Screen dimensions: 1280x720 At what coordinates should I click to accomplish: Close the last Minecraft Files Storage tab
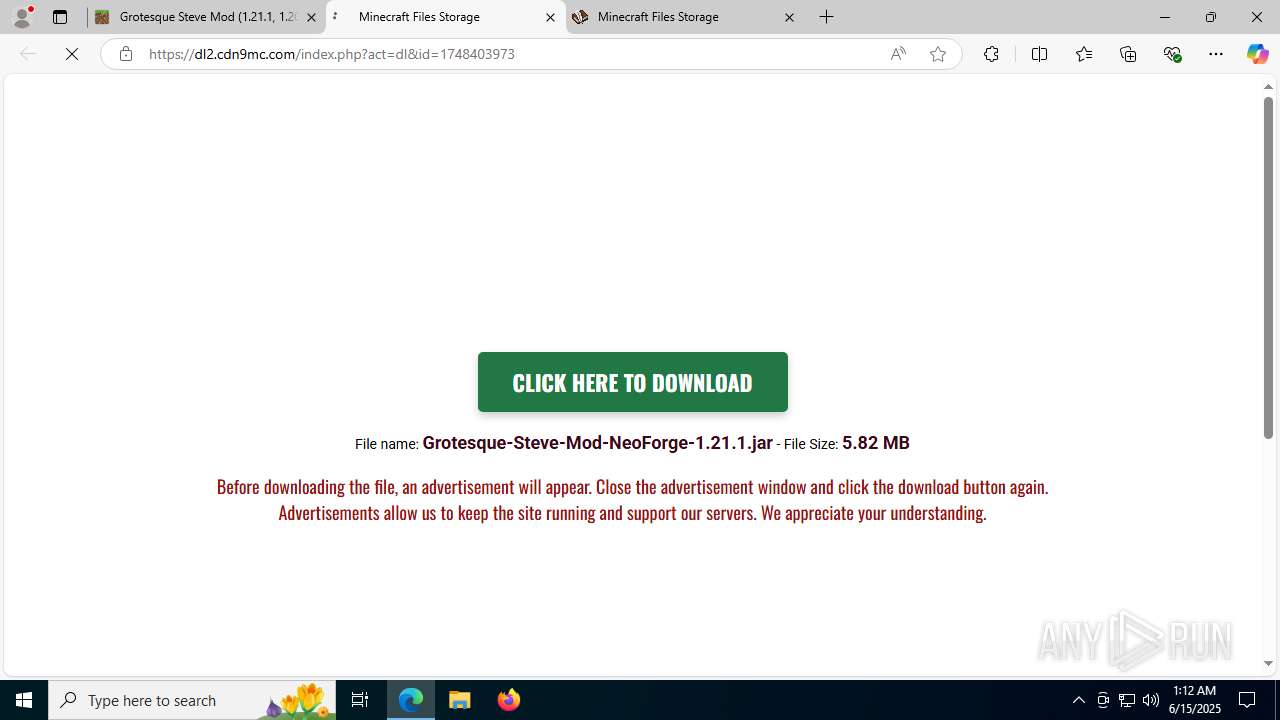tap(789, 17)
